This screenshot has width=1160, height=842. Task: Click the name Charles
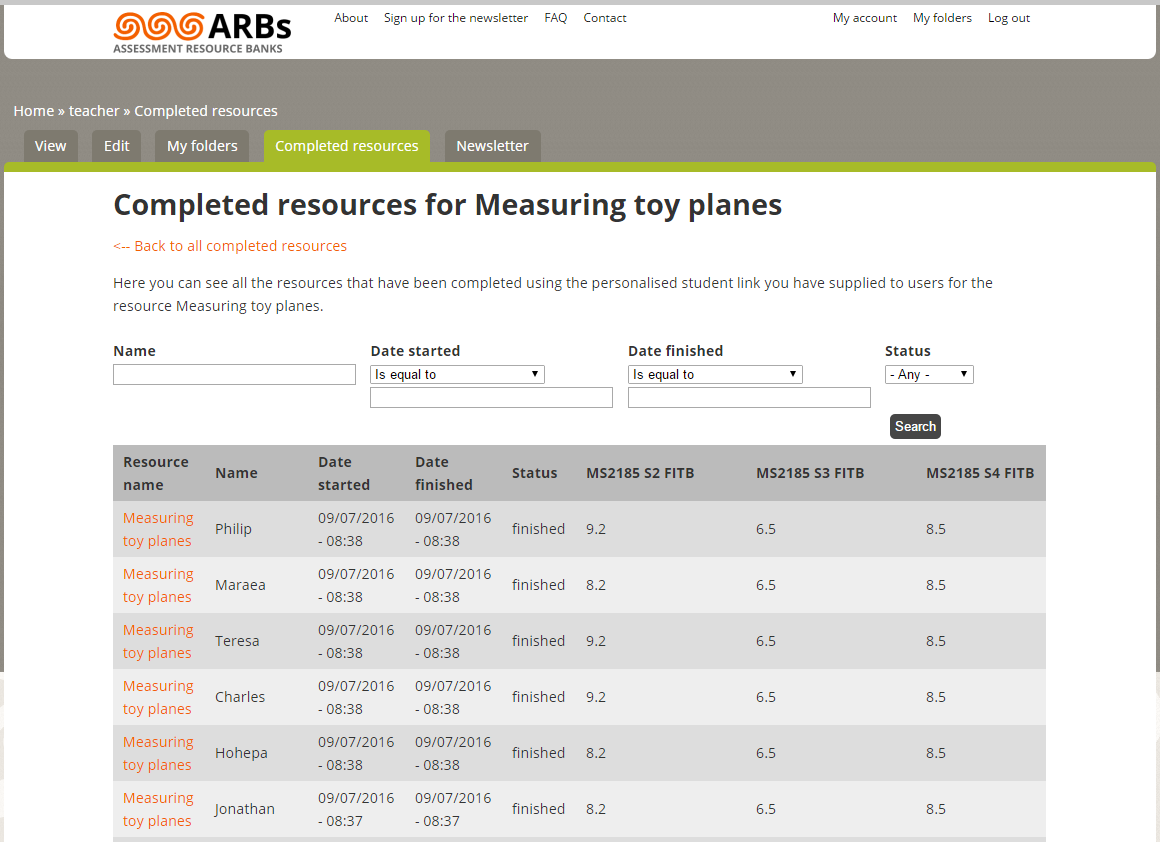coord(240,697)
